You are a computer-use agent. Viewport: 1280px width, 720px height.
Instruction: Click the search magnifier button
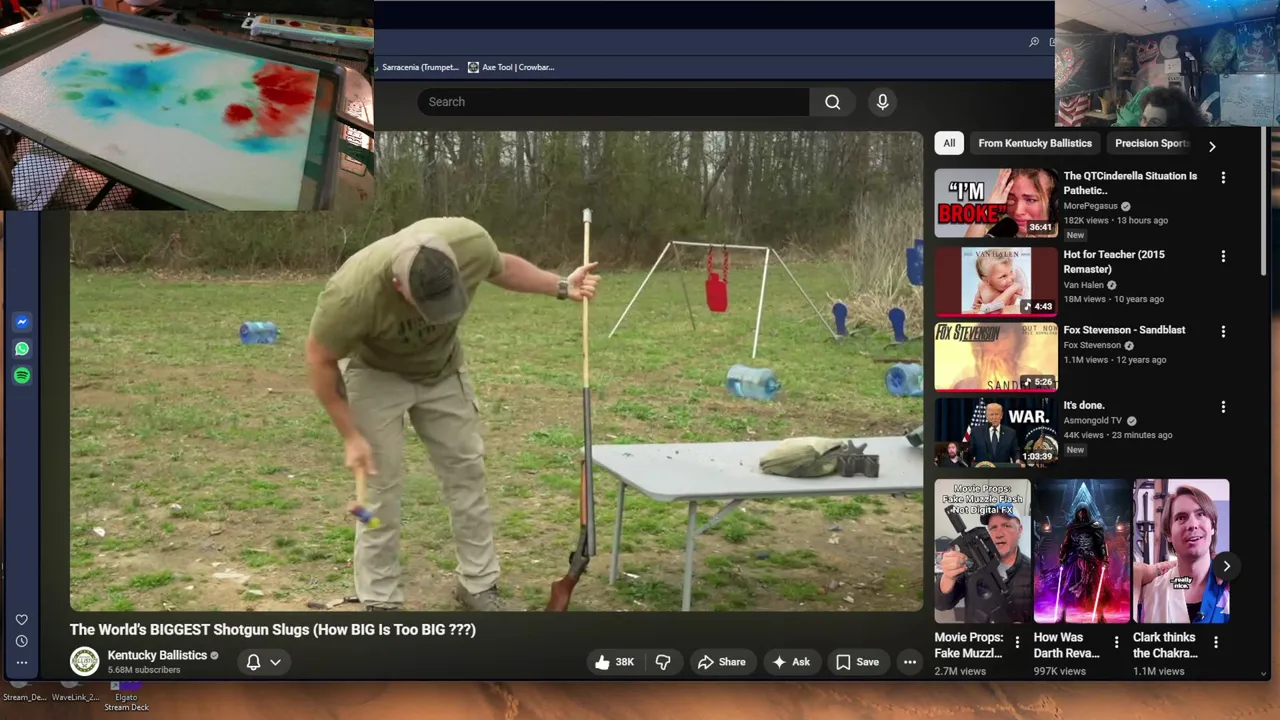[x=832, y=102]
